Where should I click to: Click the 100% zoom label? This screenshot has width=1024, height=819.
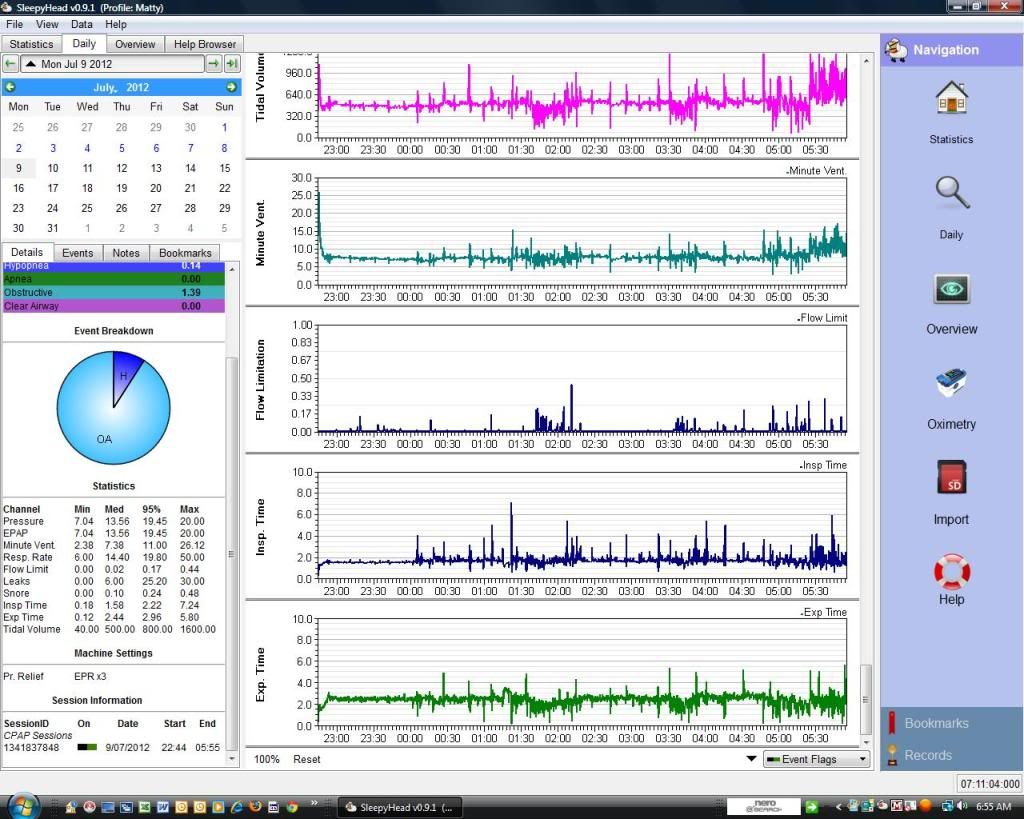point(266,759)
